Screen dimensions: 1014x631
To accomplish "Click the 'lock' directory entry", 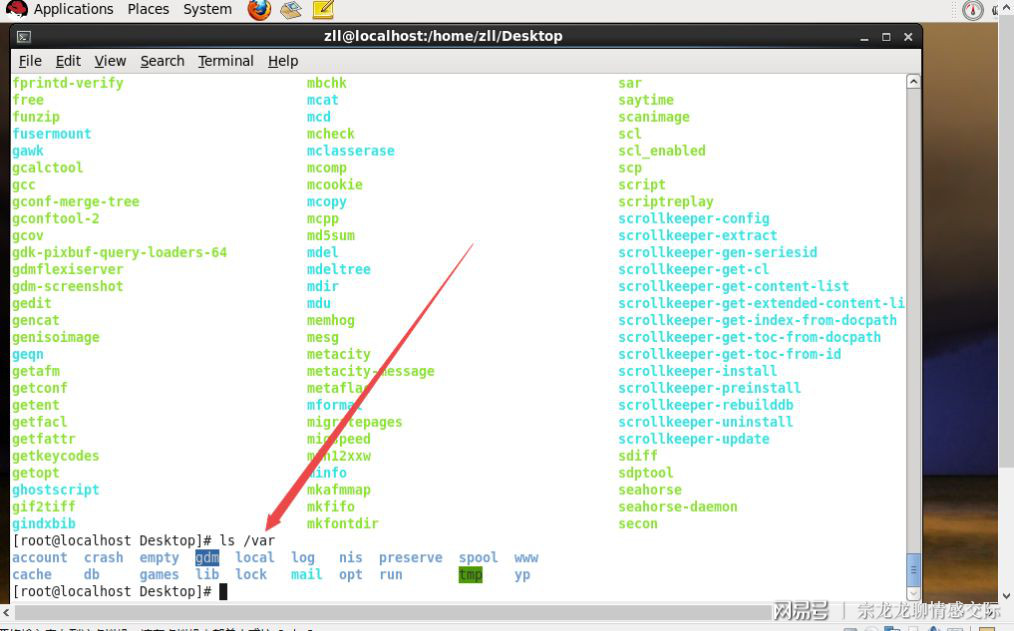I will point(251,574).
